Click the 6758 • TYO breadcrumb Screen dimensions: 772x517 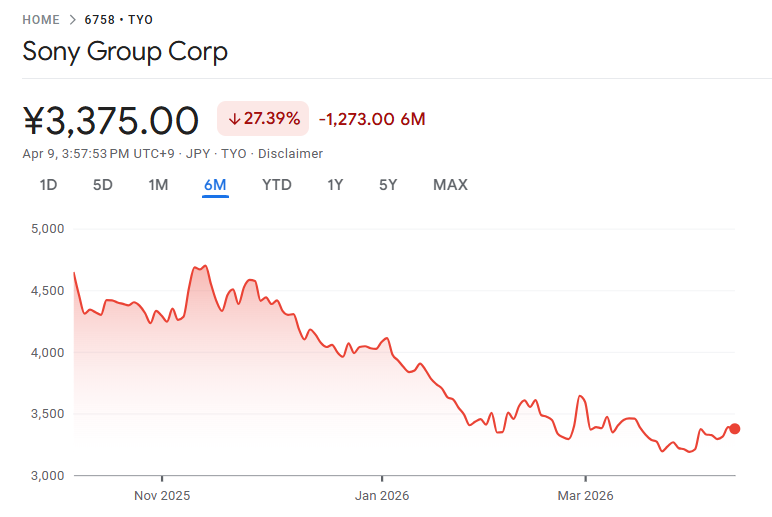click(x=118, y=19)
